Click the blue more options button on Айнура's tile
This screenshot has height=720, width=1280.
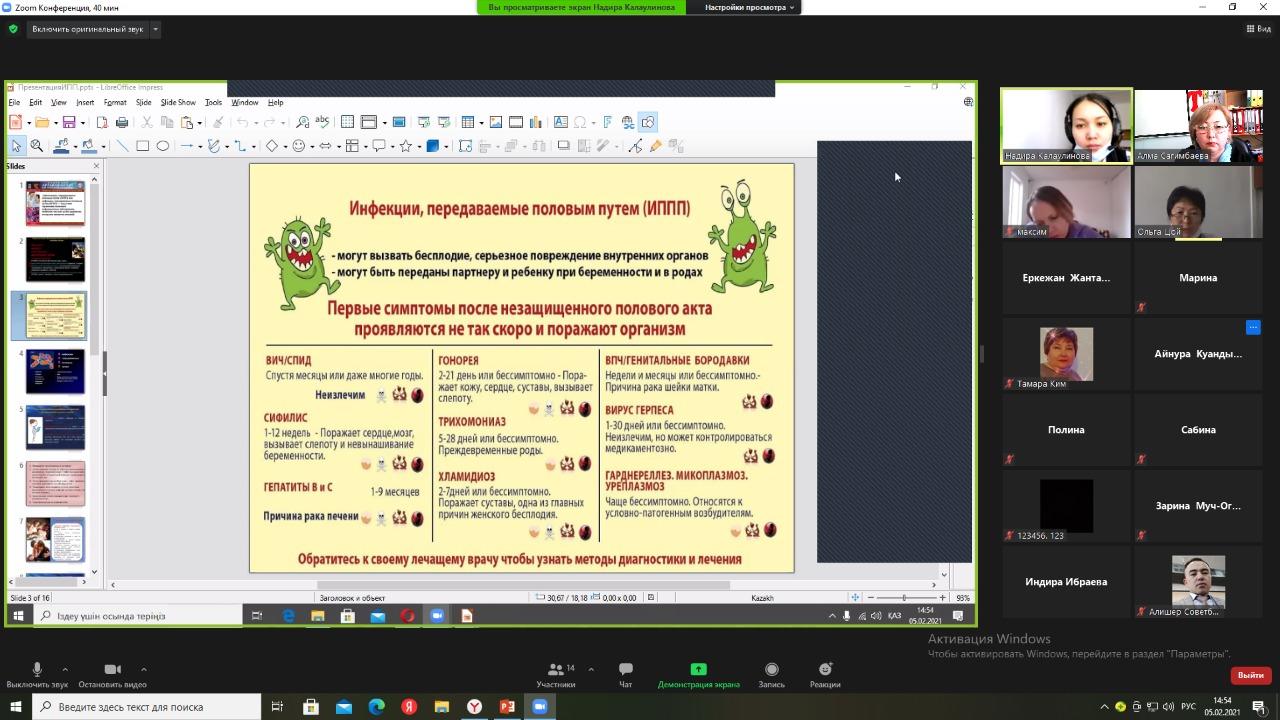1252,328
